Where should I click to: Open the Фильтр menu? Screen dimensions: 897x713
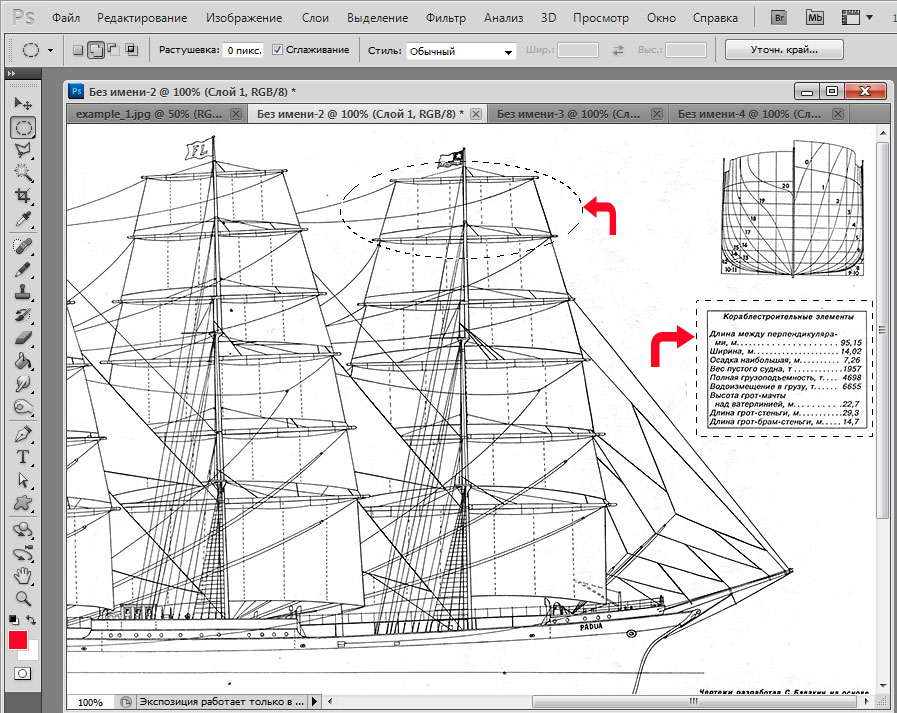point(445,18)
